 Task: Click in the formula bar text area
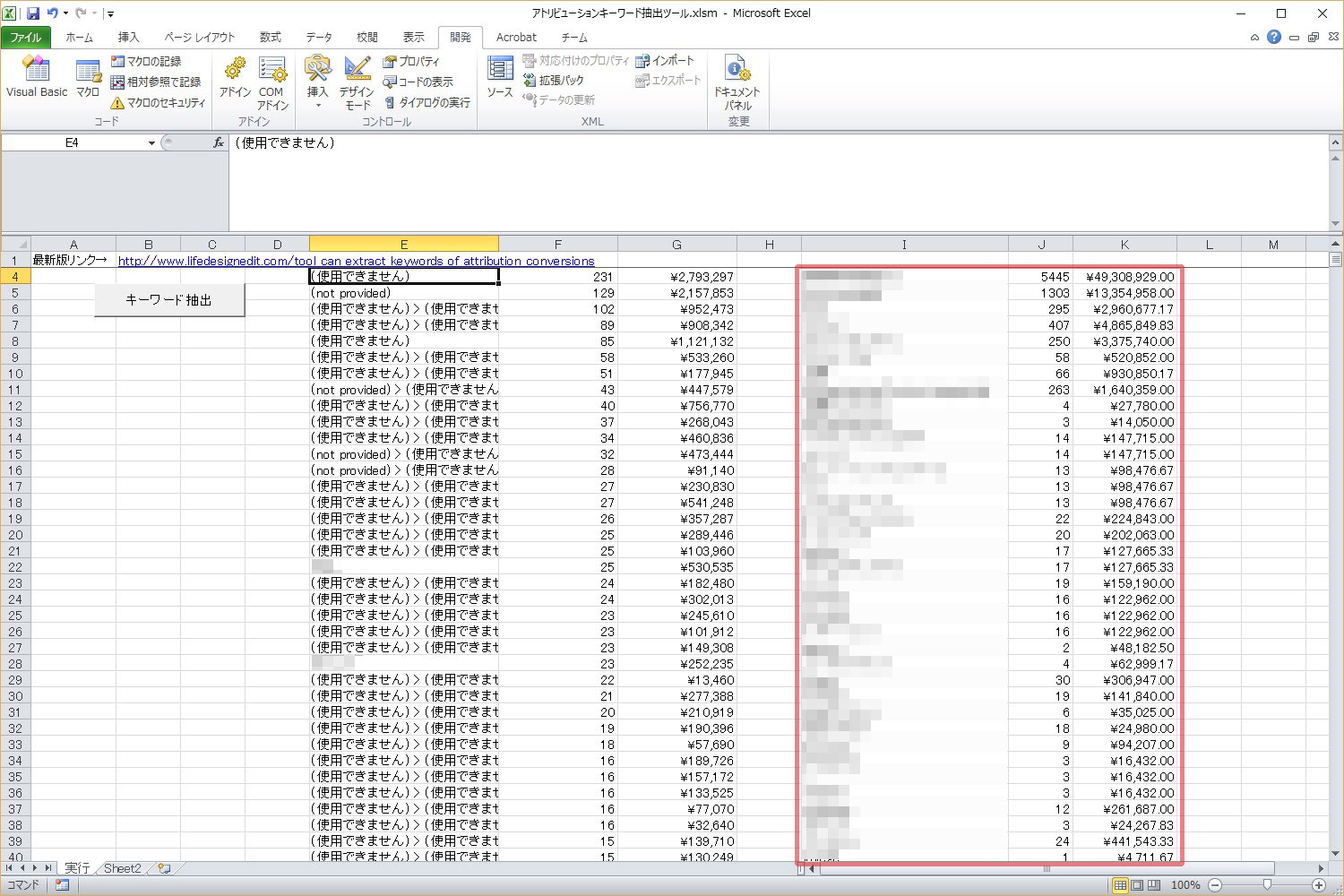[778, 183]
